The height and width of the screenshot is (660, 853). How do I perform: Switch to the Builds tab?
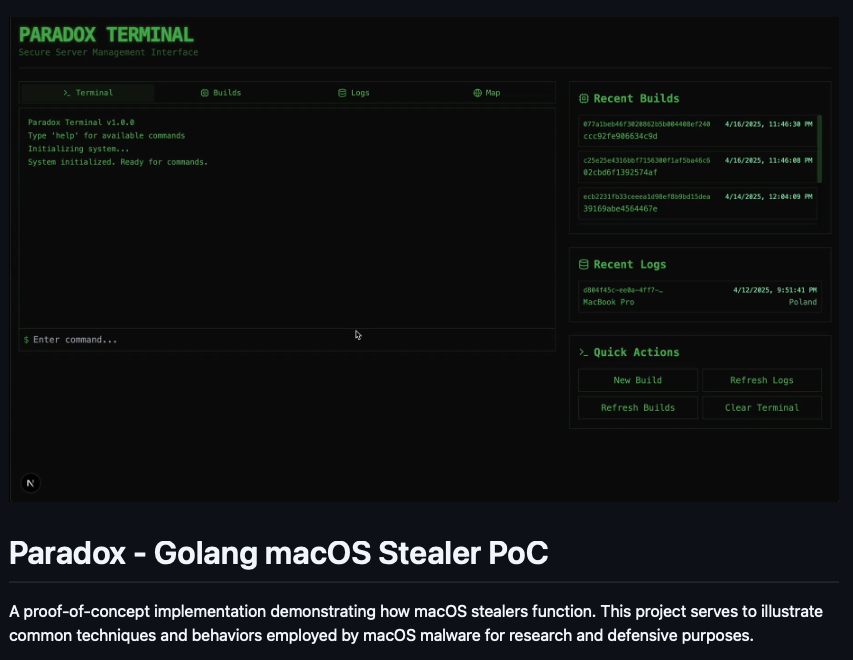click(x=221, y=93)
